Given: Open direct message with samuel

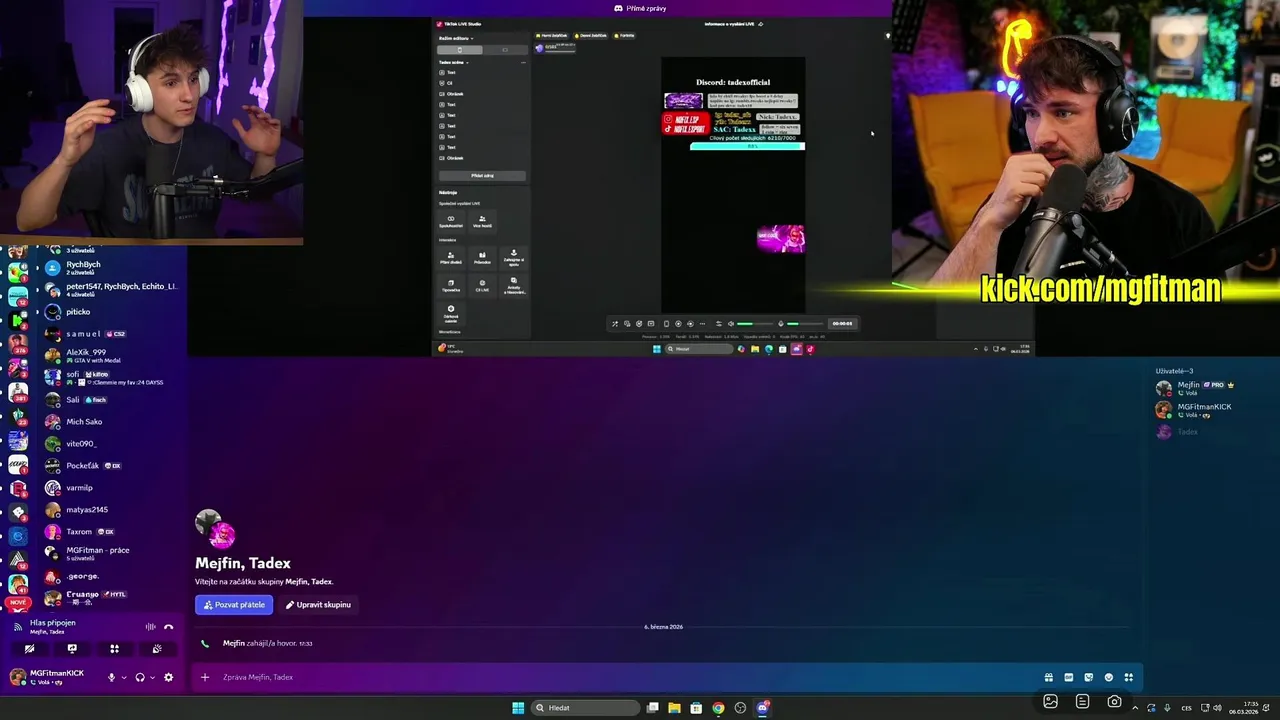Looking at the screenshot, I should 112,334.
